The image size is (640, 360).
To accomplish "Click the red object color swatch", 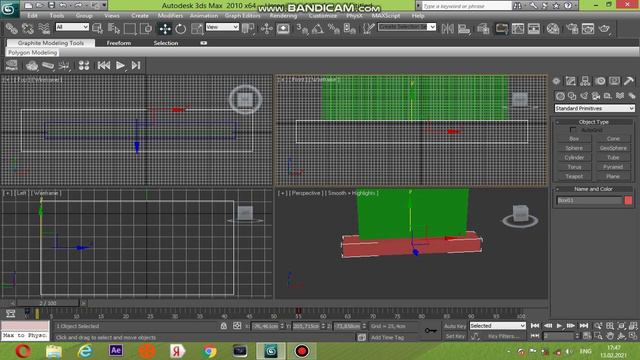I will (x=628, y=200).
